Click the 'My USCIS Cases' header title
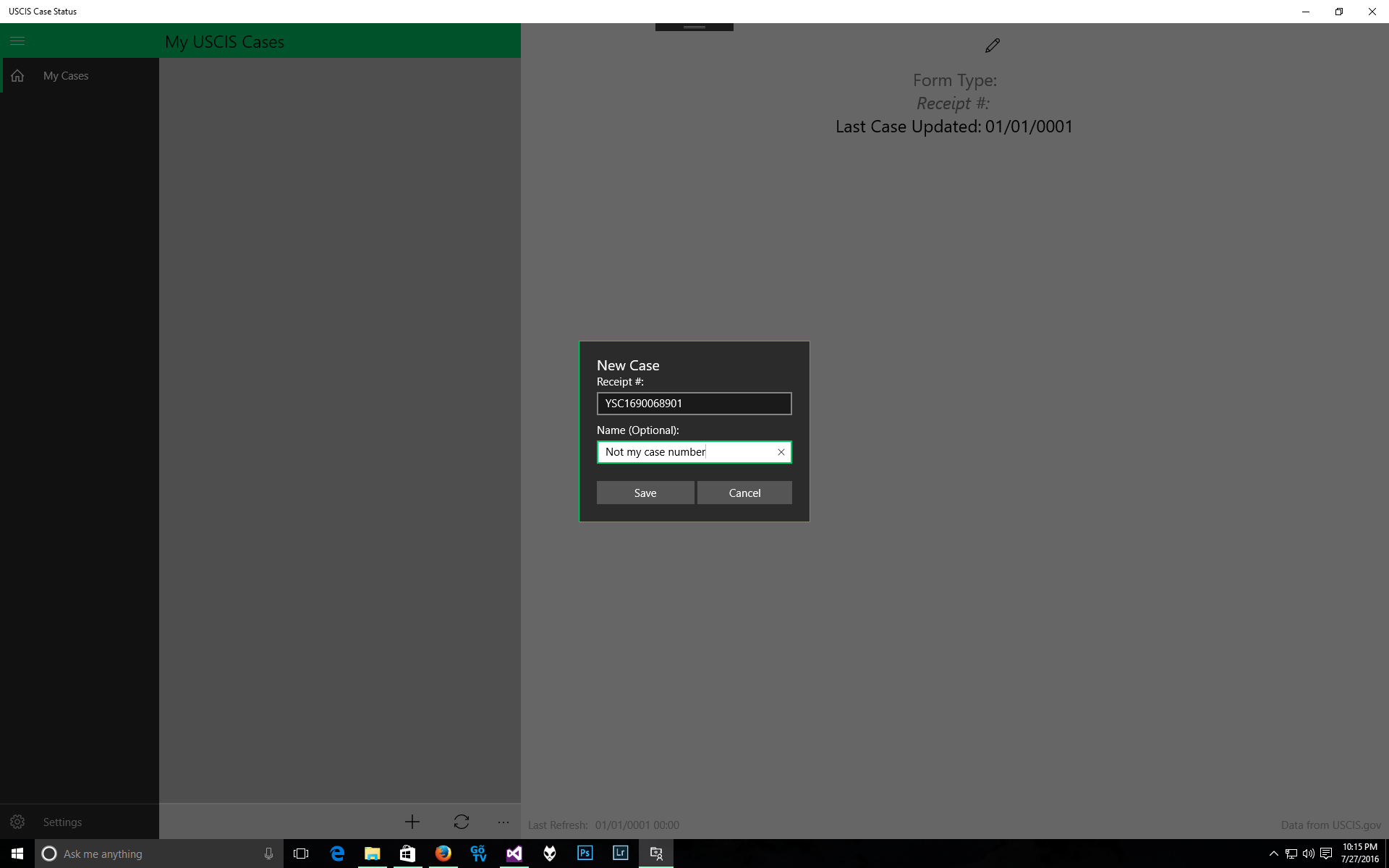 point(225,42)
